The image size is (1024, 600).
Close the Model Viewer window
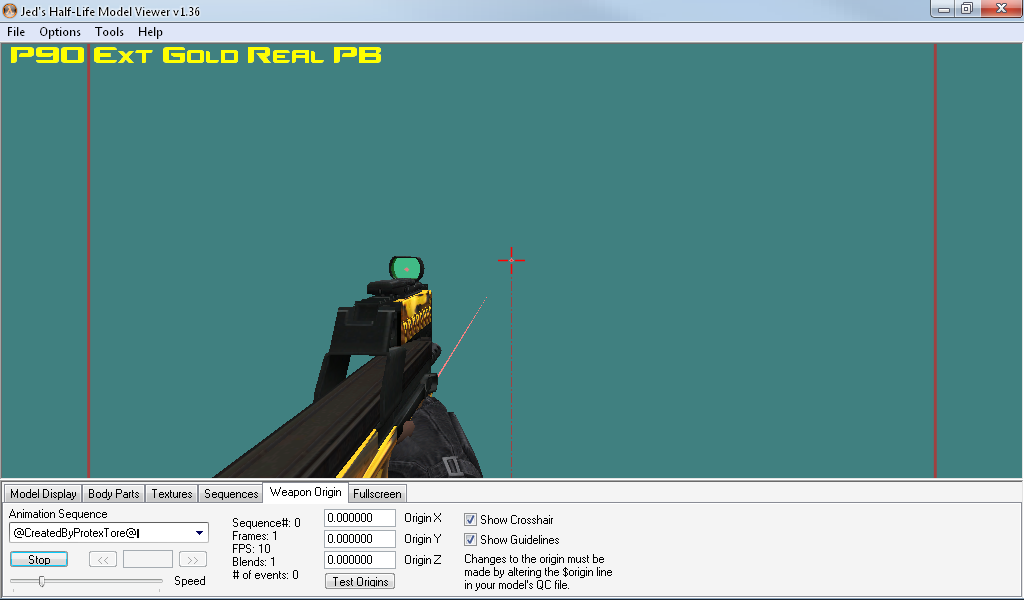(1000, 9)
